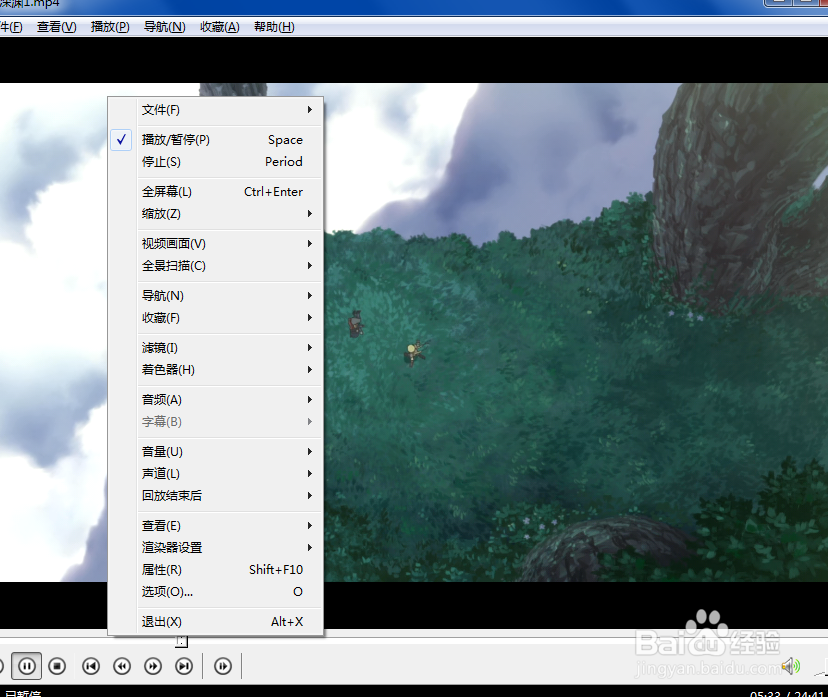
Task: Select 停止(S) in context menu
Action: tap(215, 162)
